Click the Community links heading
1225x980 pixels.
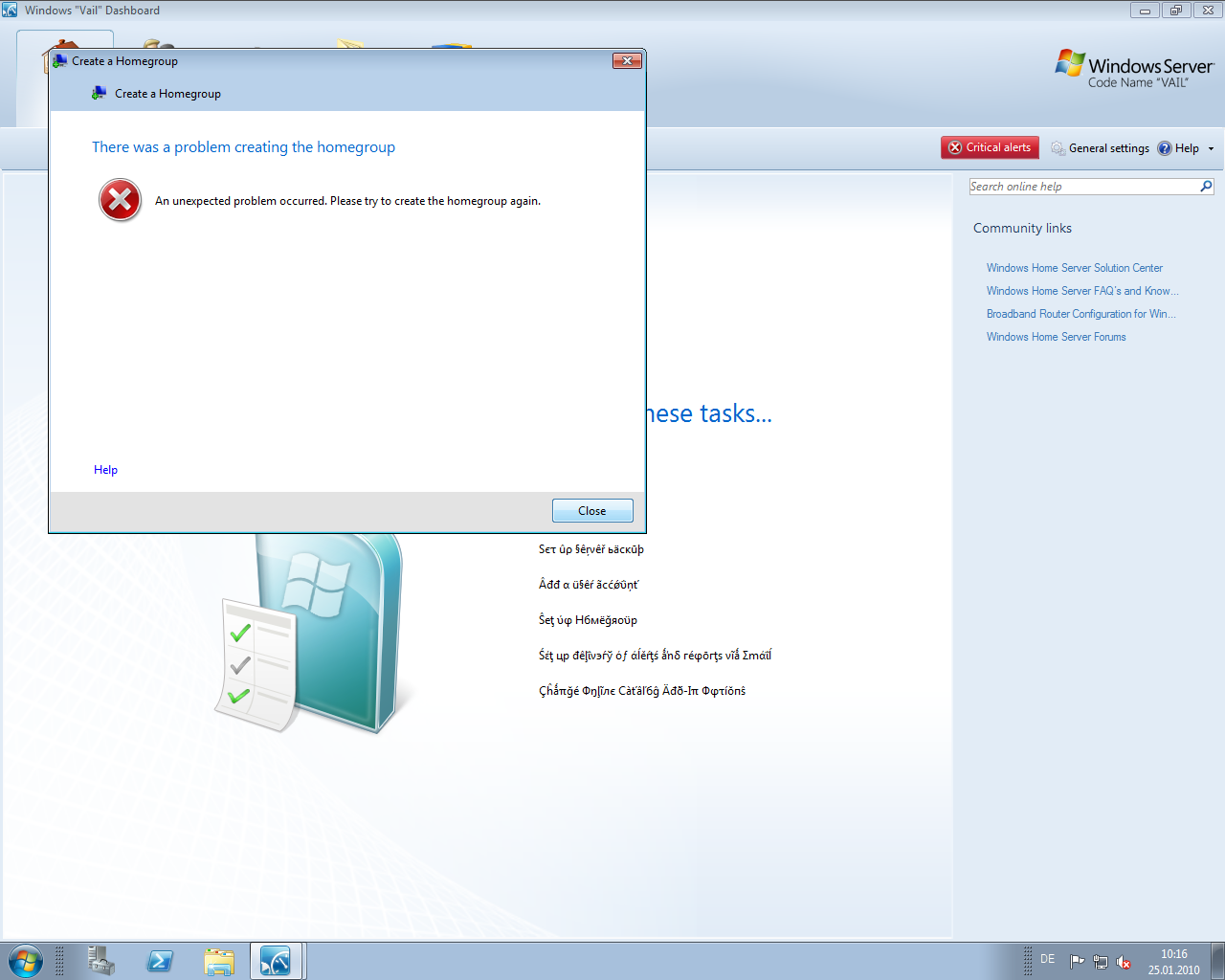coord(1022,228)
